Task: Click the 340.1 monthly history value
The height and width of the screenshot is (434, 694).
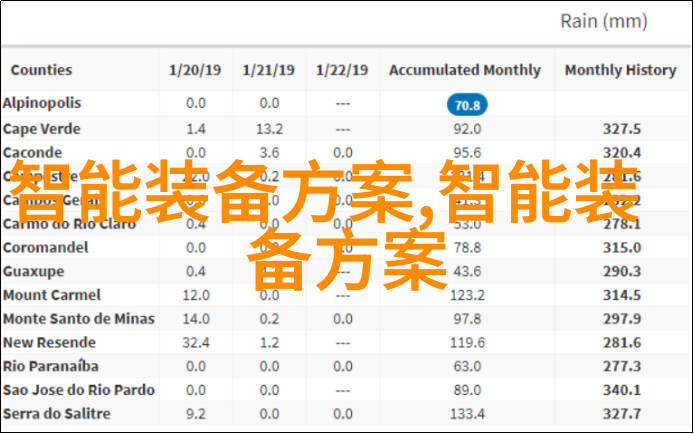Action: (x=621, y=390)
